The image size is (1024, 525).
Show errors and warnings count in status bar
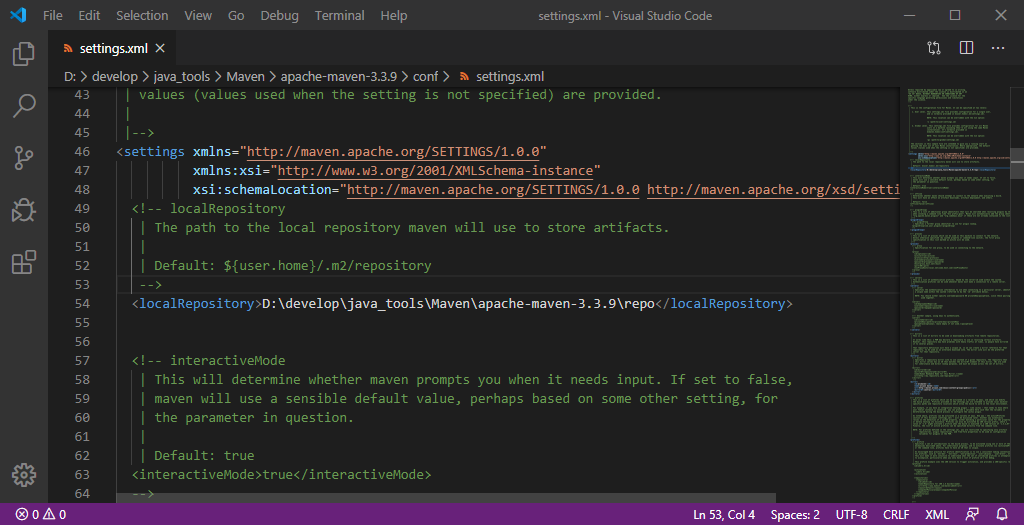[41, 515]
